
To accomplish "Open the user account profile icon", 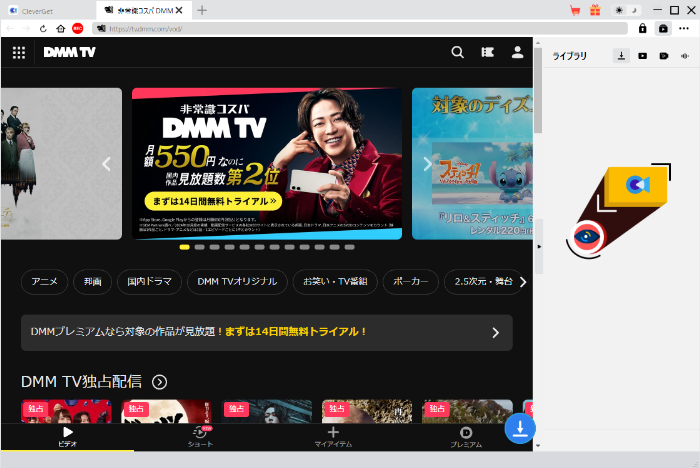I will coord(517,52).
